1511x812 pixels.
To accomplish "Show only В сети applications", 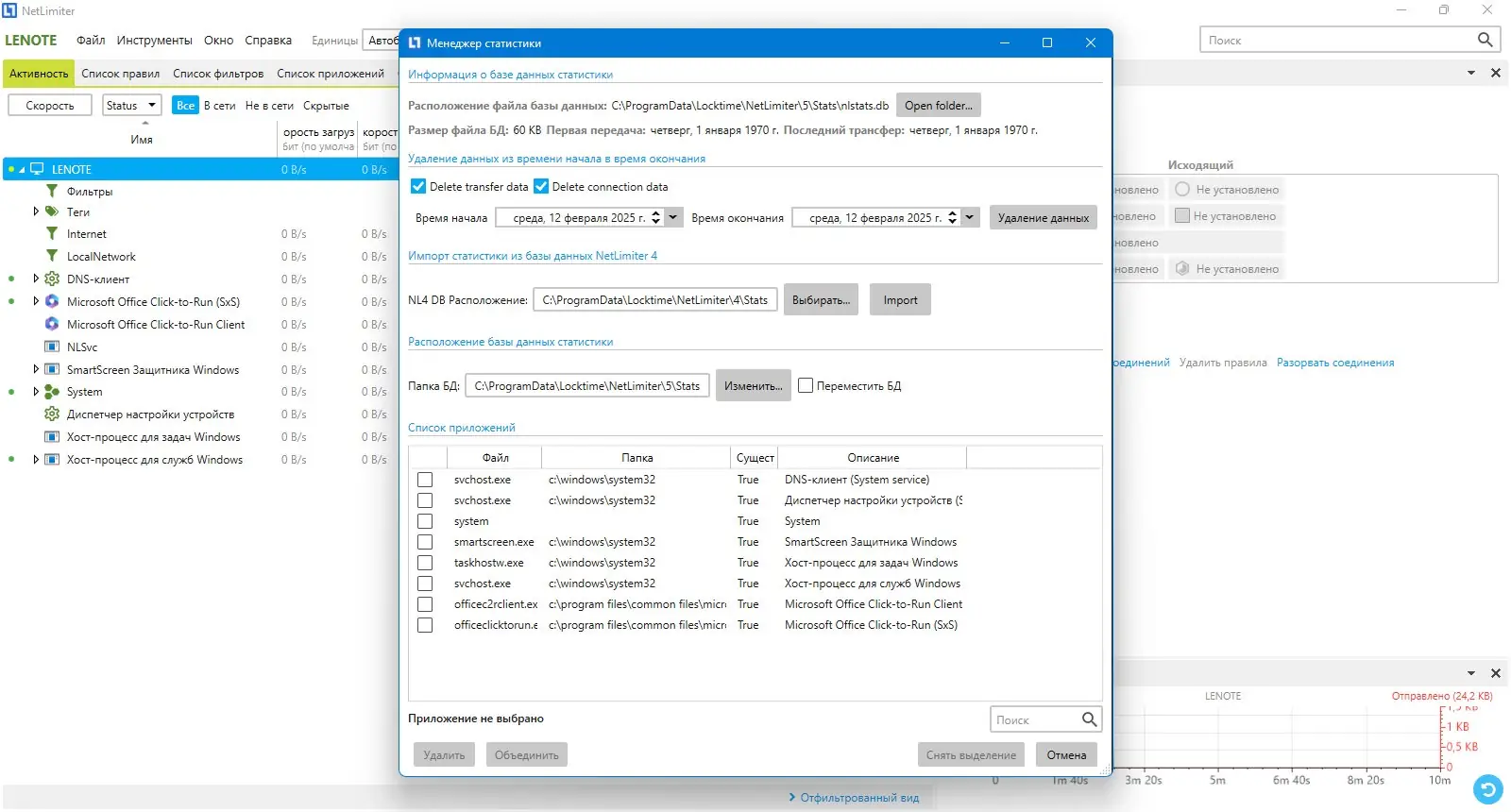I will click(220, 105).
